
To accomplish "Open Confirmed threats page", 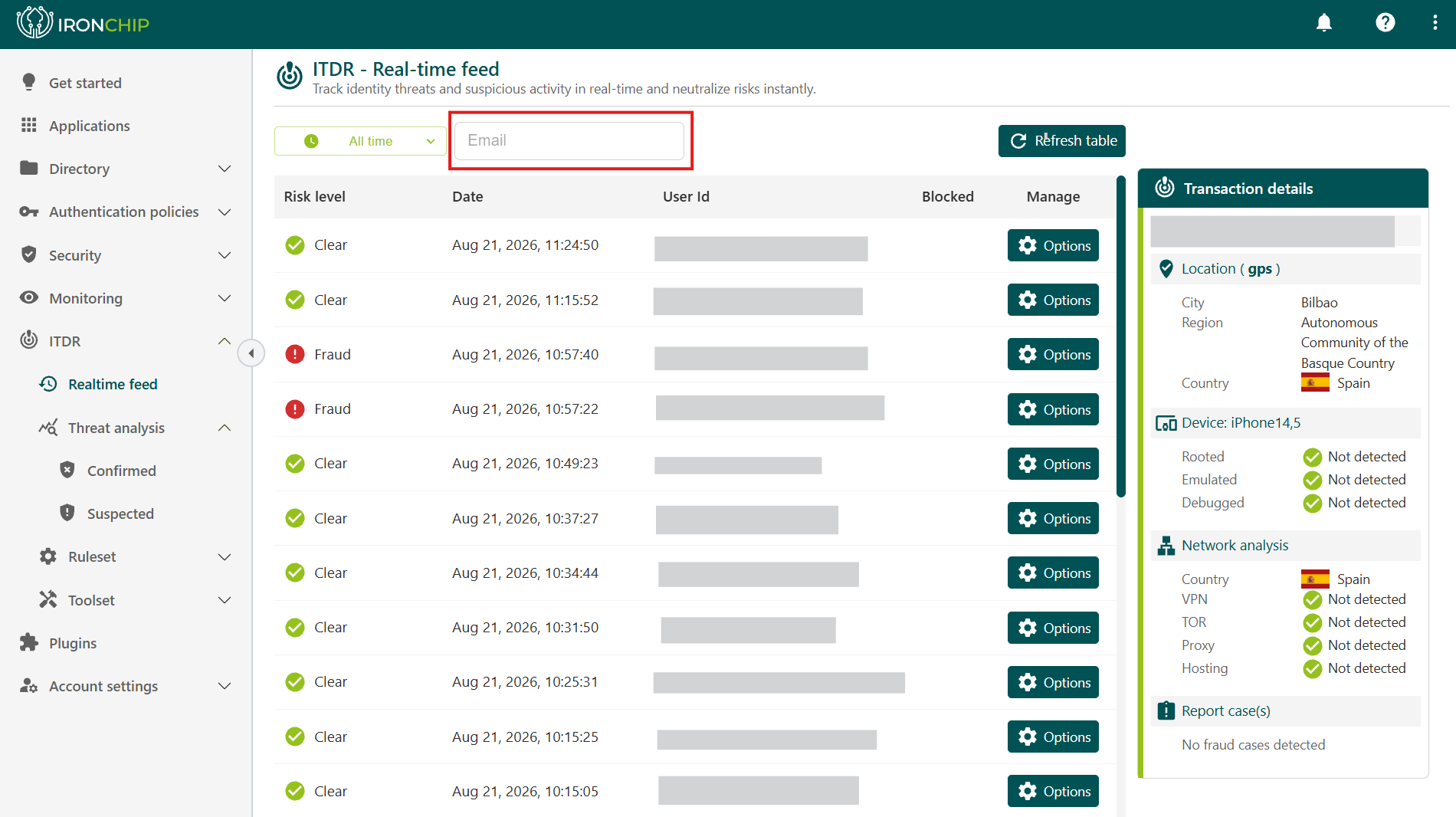I will pyautogui.click(x=121, y=471).
